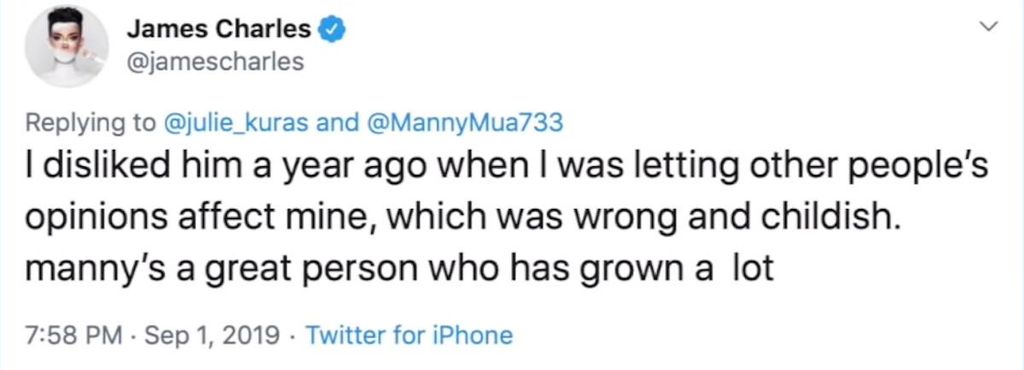The width and height of the screenshot is (1024, 370).
Task: Open James Charles profile picture
Action: click(x=67, y=46)
